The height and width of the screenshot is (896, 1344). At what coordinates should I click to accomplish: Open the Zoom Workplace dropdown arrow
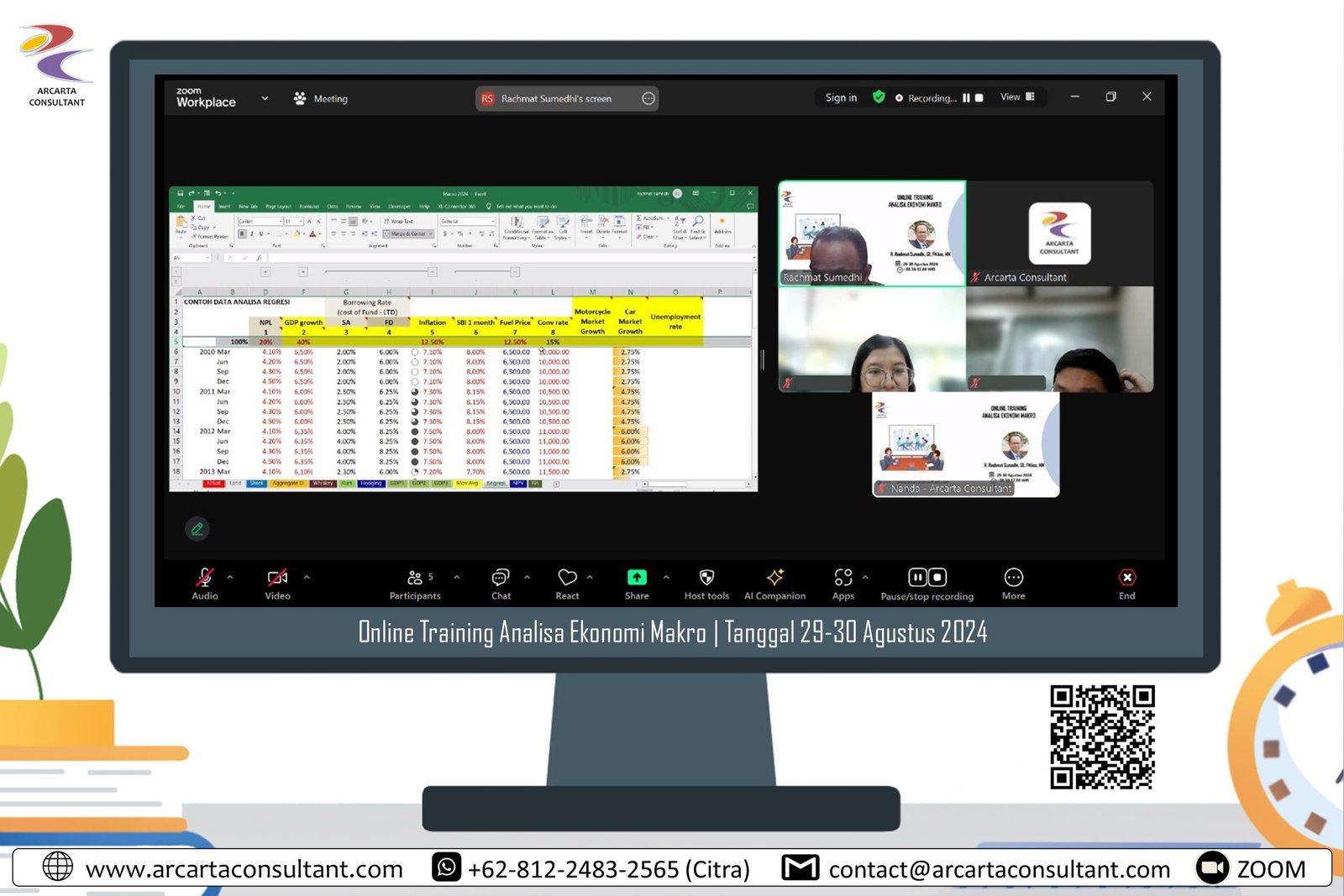pos(265,98)
